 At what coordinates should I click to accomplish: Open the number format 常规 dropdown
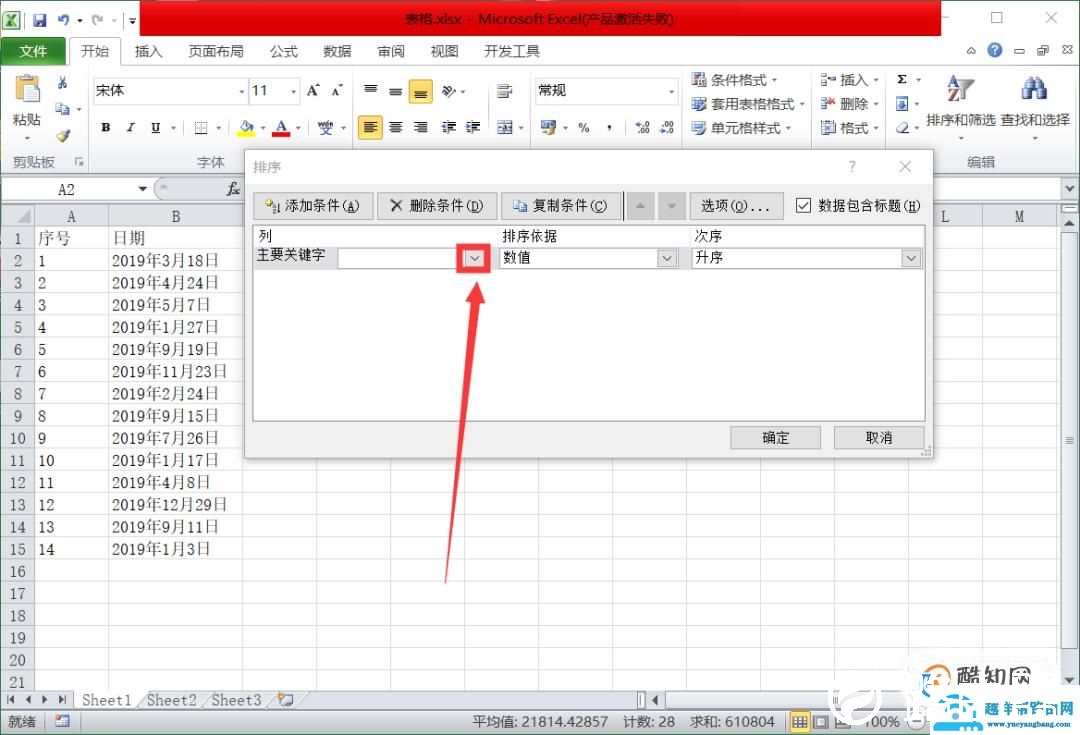coord(671,91)
